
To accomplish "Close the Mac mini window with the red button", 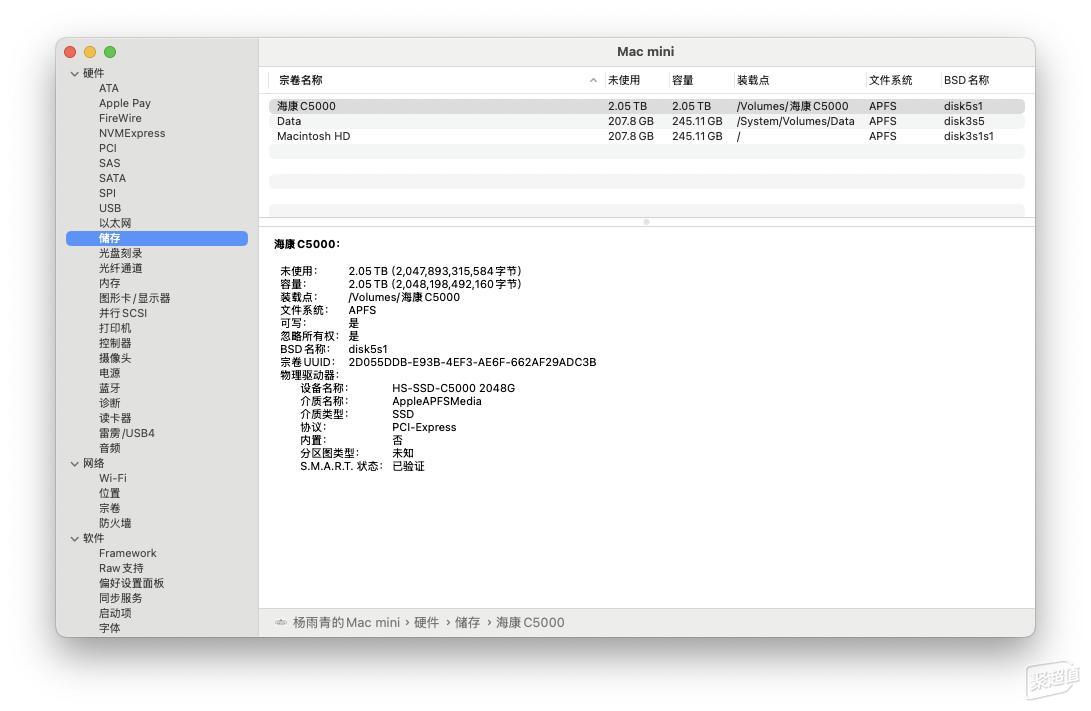I will coord(70,51).
